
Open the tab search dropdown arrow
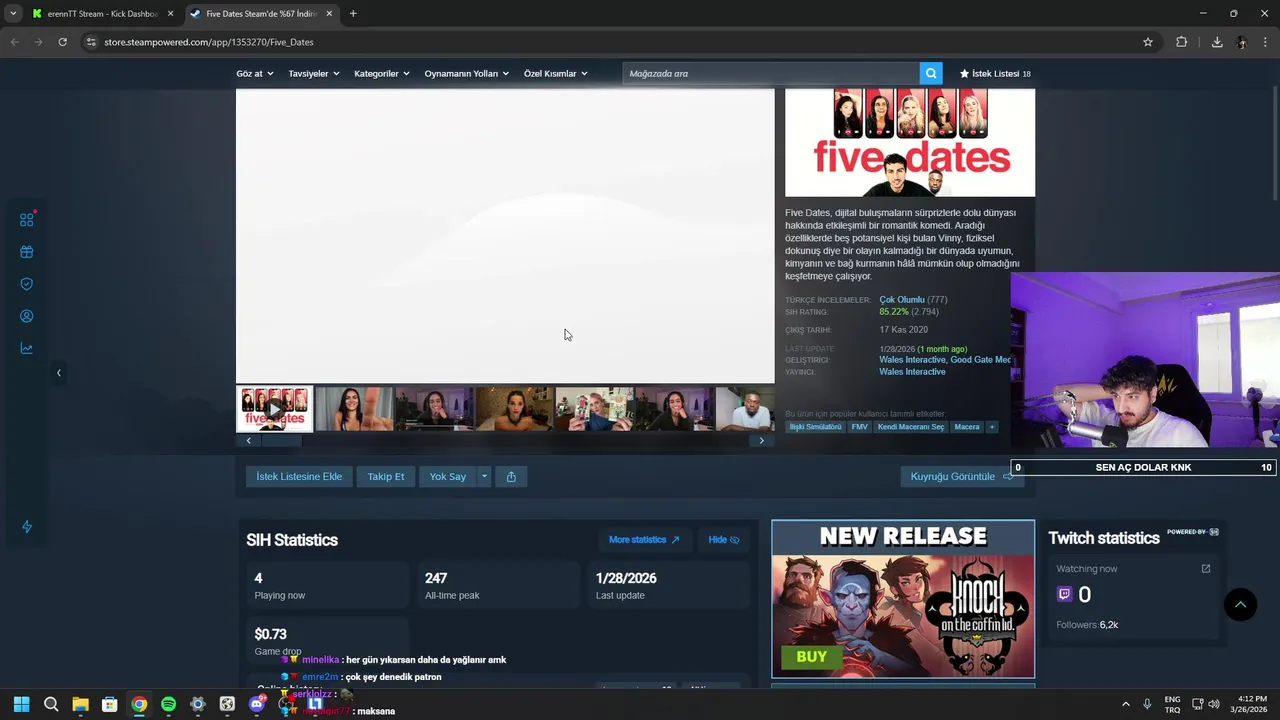13,14
